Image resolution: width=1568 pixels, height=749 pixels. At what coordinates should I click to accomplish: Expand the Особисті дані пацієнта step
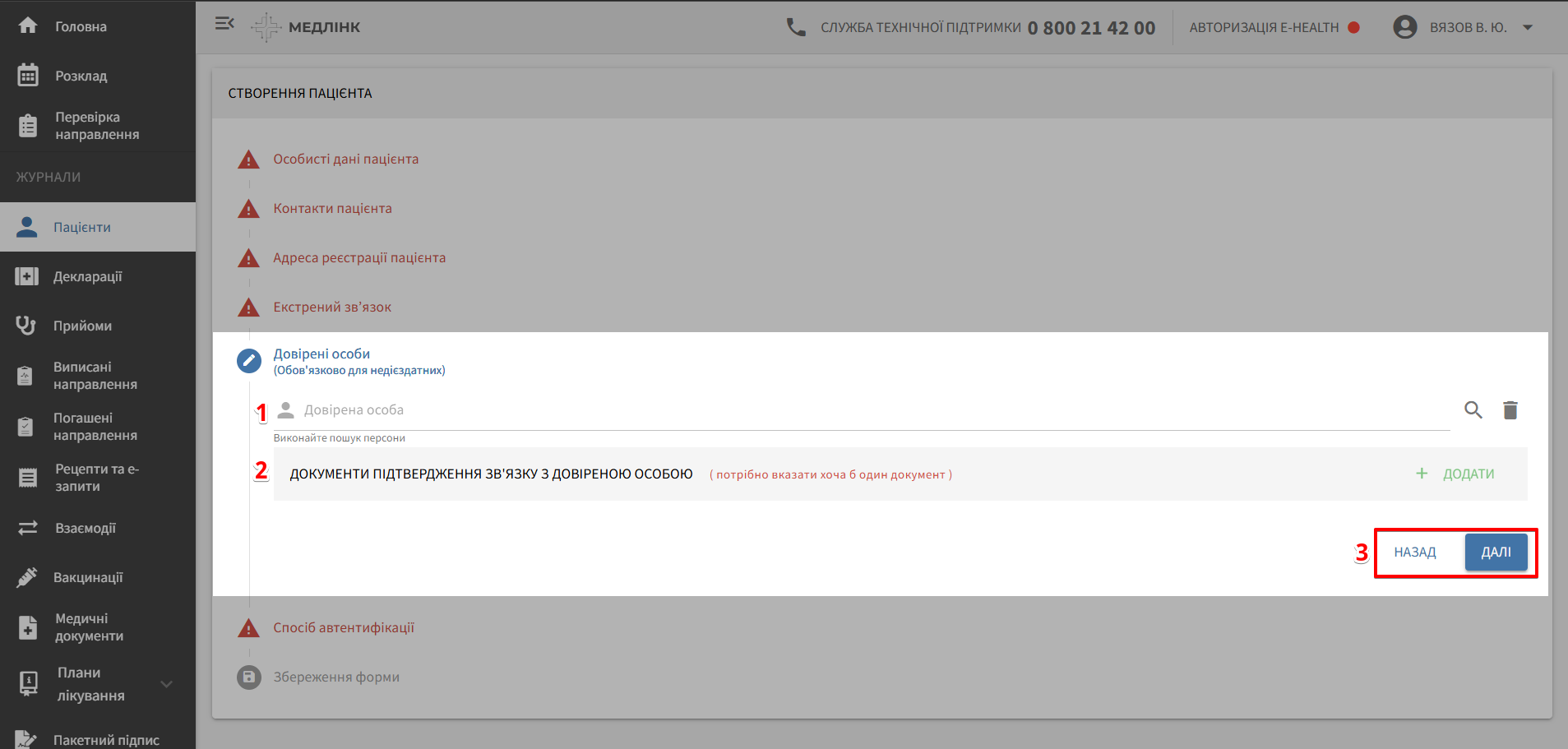pyautogui.click(x=345, y=159)
